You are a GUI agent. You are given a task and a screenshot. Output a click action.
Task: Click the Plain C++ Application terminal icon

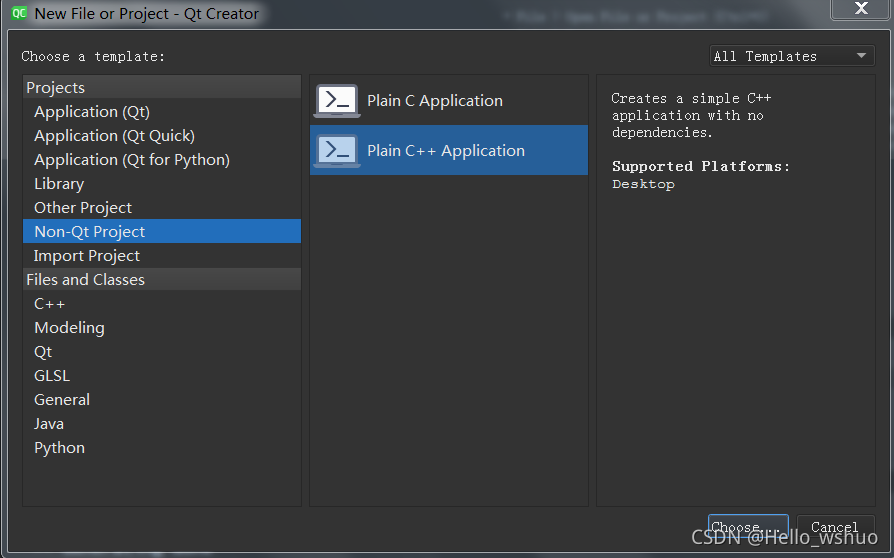pyautogui.click(x=337, y=150)
